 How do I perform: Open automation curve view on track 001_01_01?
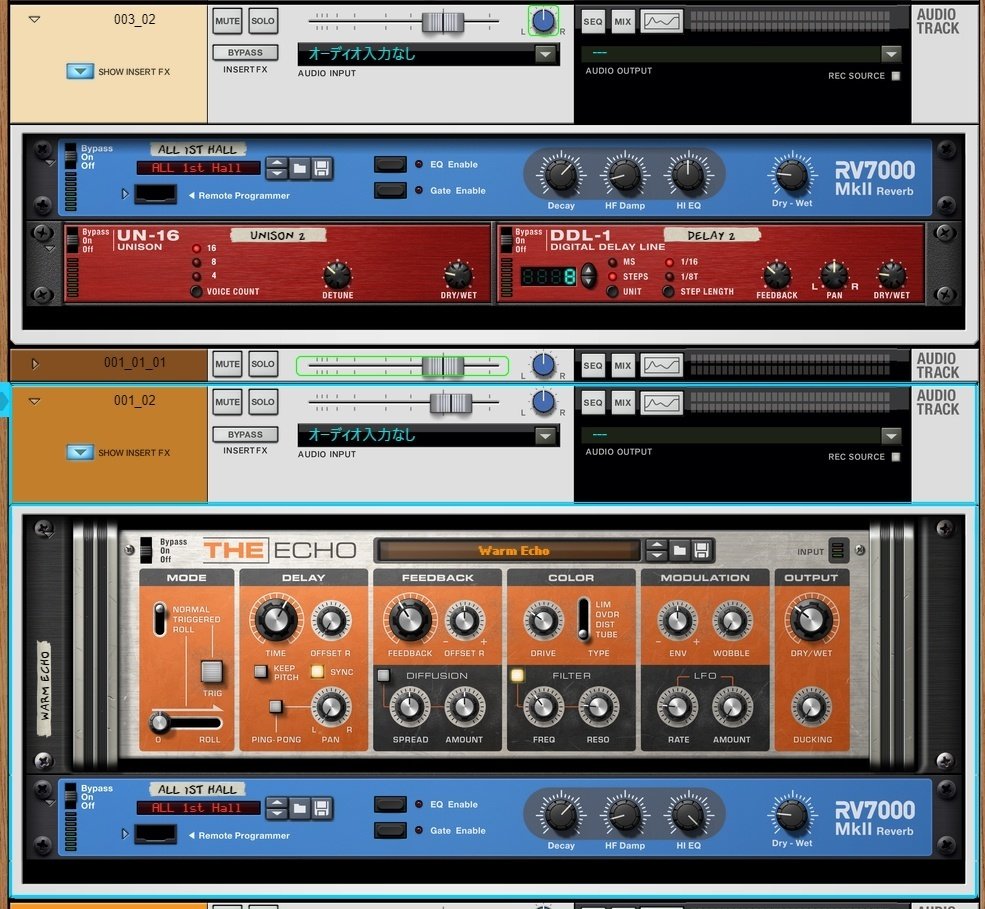pyautogui.click(x=661, y=364)
